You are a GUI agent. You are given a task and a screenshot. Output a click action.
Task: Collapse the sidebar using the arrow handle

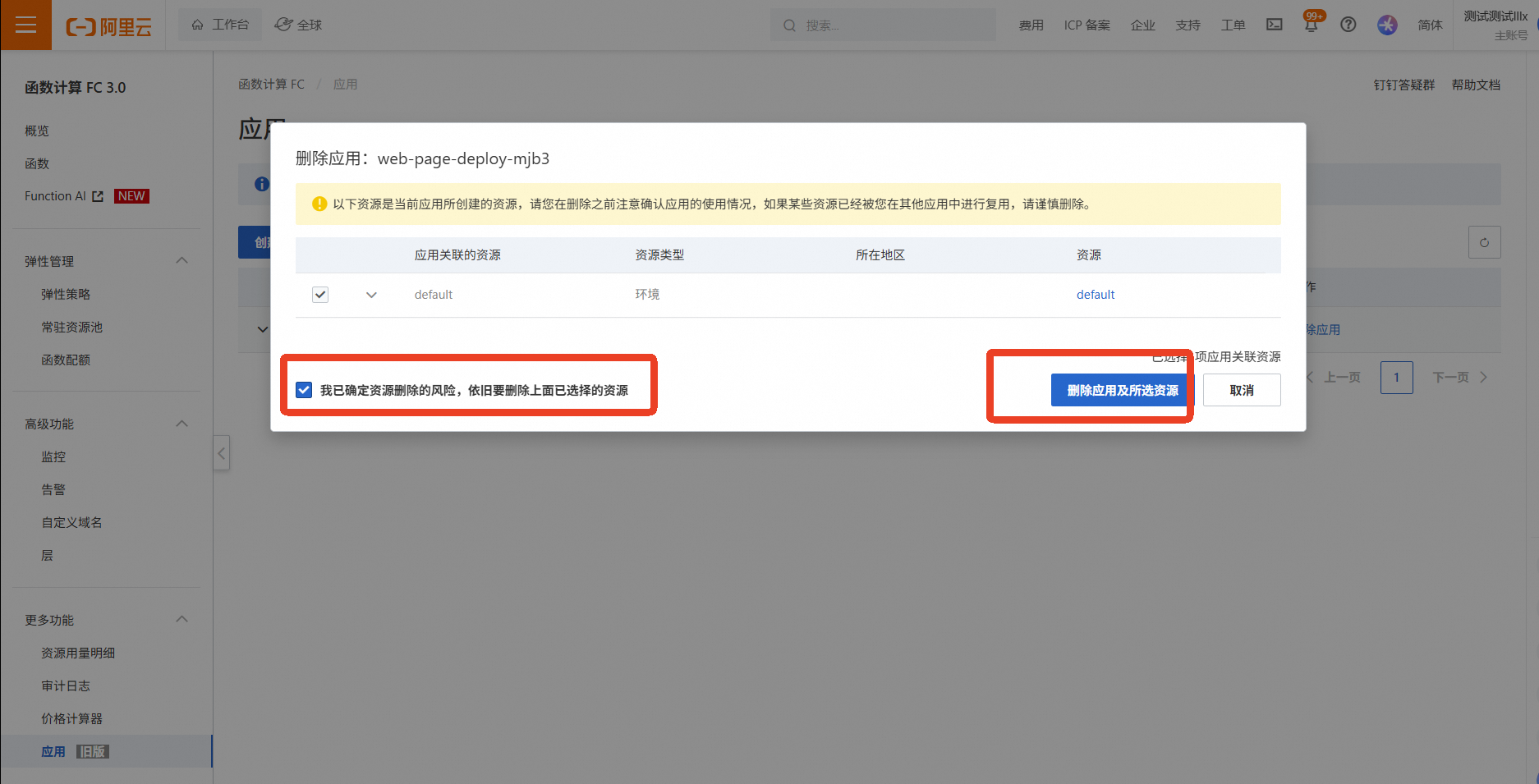click(x=221, y=453)
